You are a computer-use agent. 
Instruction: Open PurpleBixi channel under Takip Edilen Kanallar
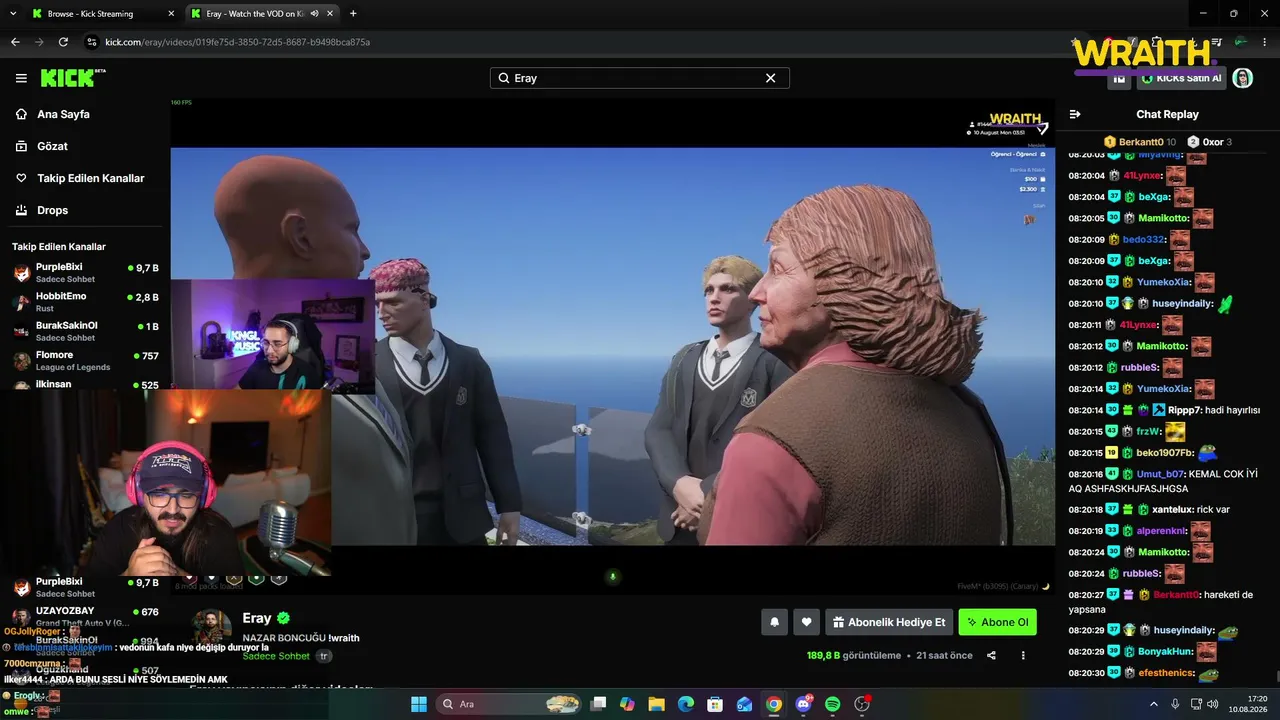pos(85,273)
